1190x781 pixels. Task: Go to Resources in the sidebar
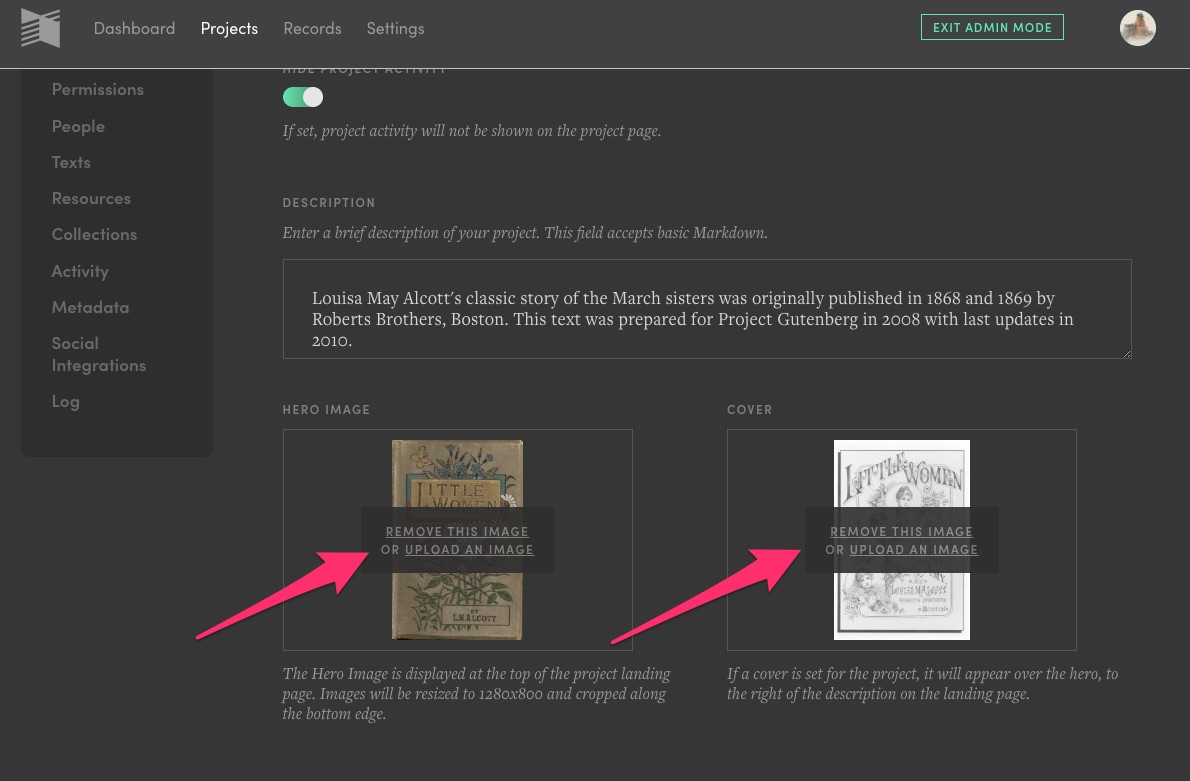click(x=91, y=198)
